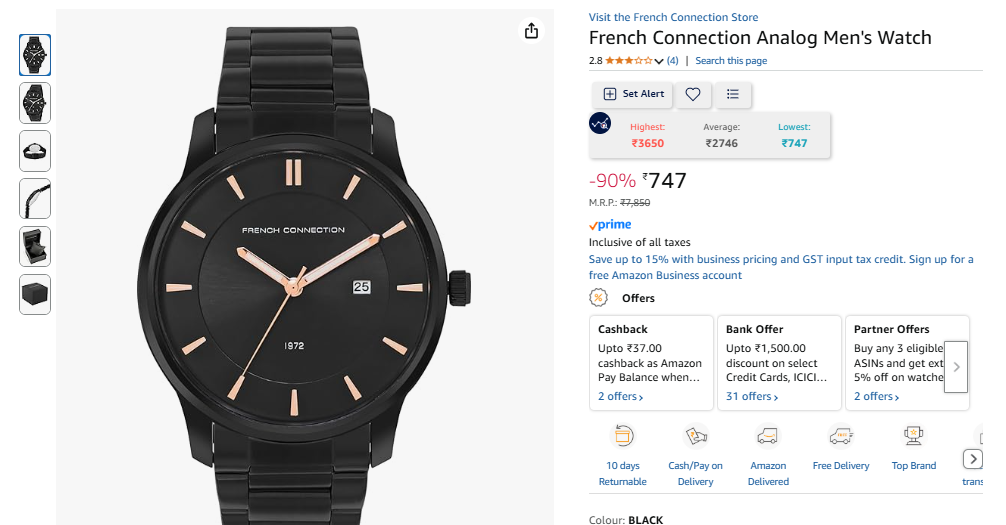Viewport: 1006px width, 525px height.
Task: Click the Amazon Delivered truck icon
Action: (x=768, y=436)
